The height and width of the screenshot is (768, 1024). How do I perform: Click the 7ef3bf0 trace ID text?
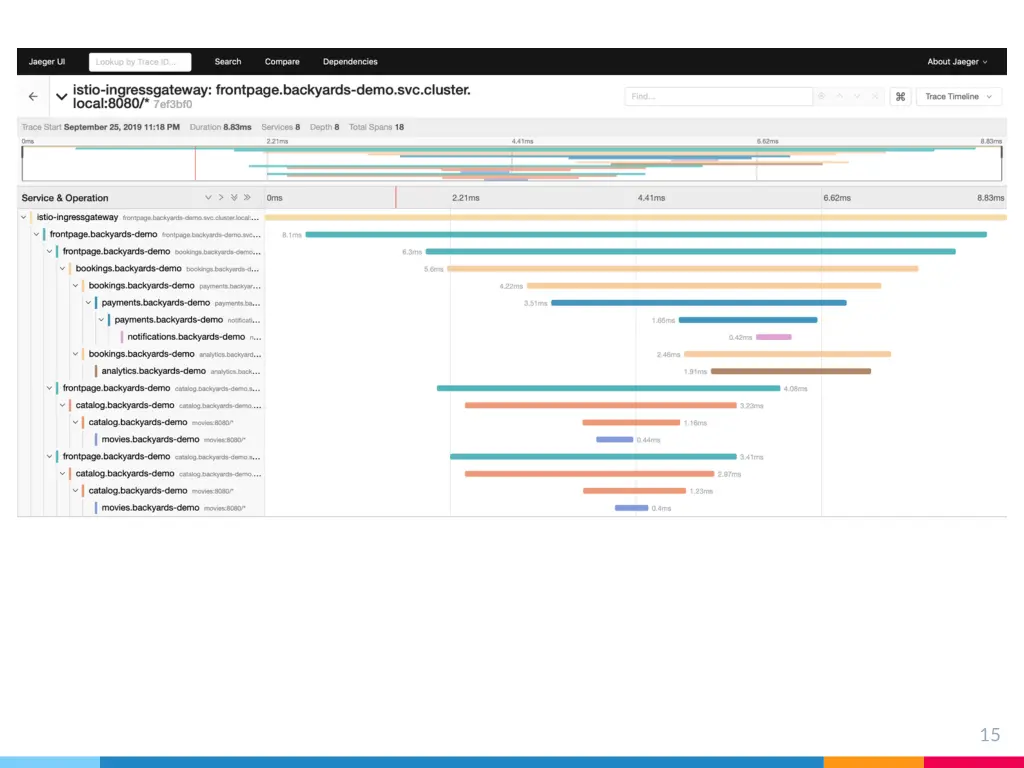tap(172, 104)
